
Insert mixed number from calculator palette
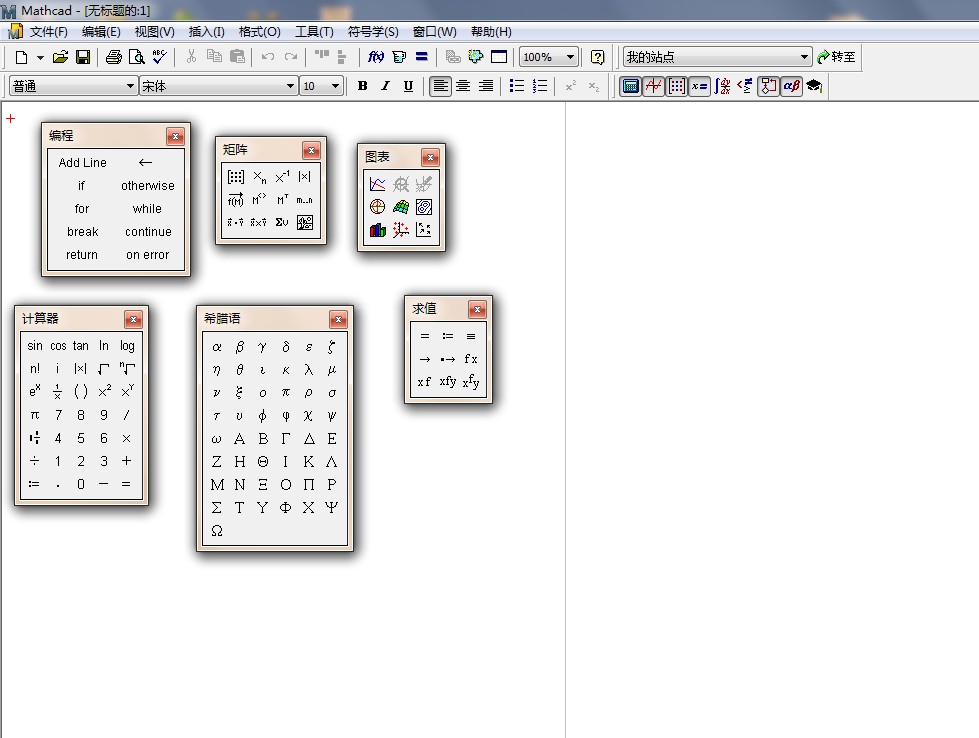coord(34,438)
